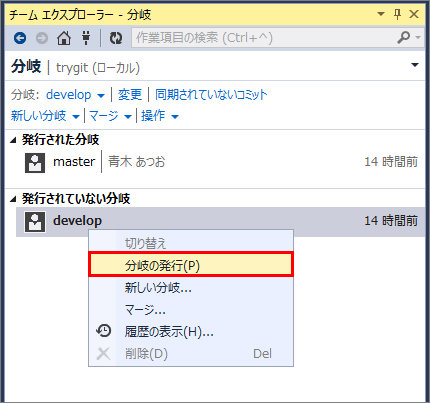Open the 操作 dropdown
Viewport: 430px width, 403px height.
tap(160, 116)
